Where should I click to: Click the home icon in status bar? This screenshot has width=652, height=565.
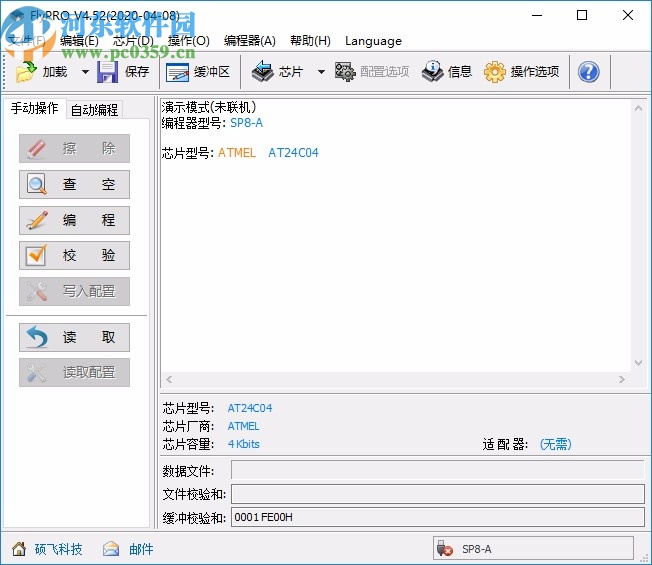point(19,549)
